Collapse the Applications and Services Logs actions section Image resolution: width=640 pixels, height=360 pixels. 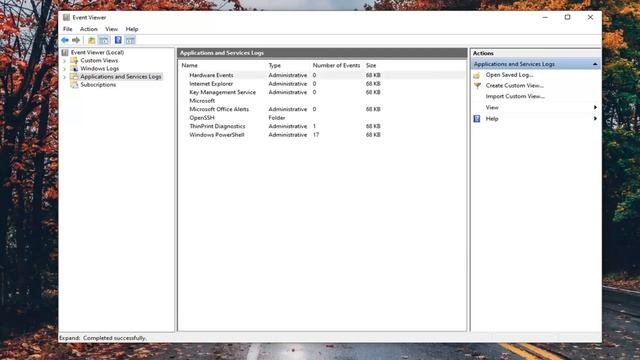[595, 64]
